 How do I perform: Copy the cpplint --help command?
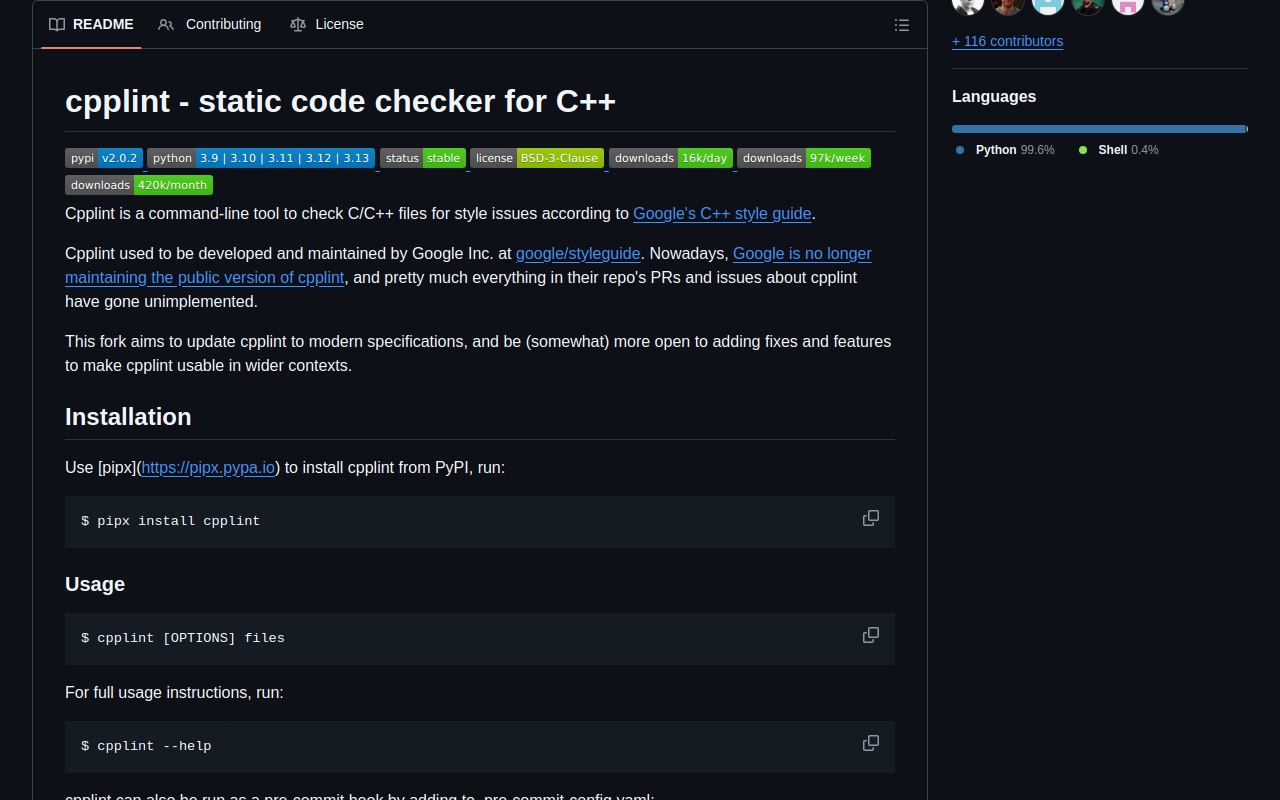point(871,743)
